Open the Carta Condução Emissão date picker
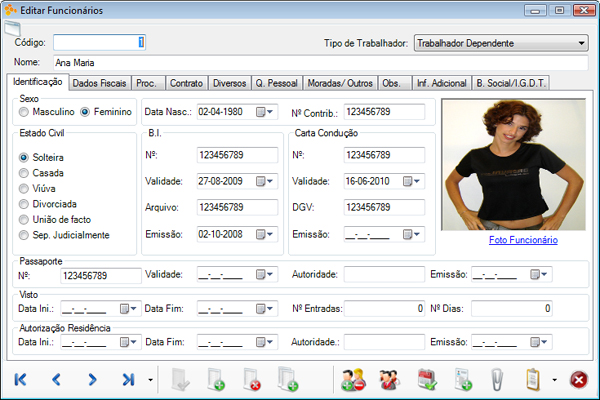This screenshot has width=600, height=400. tap(411, 234)
